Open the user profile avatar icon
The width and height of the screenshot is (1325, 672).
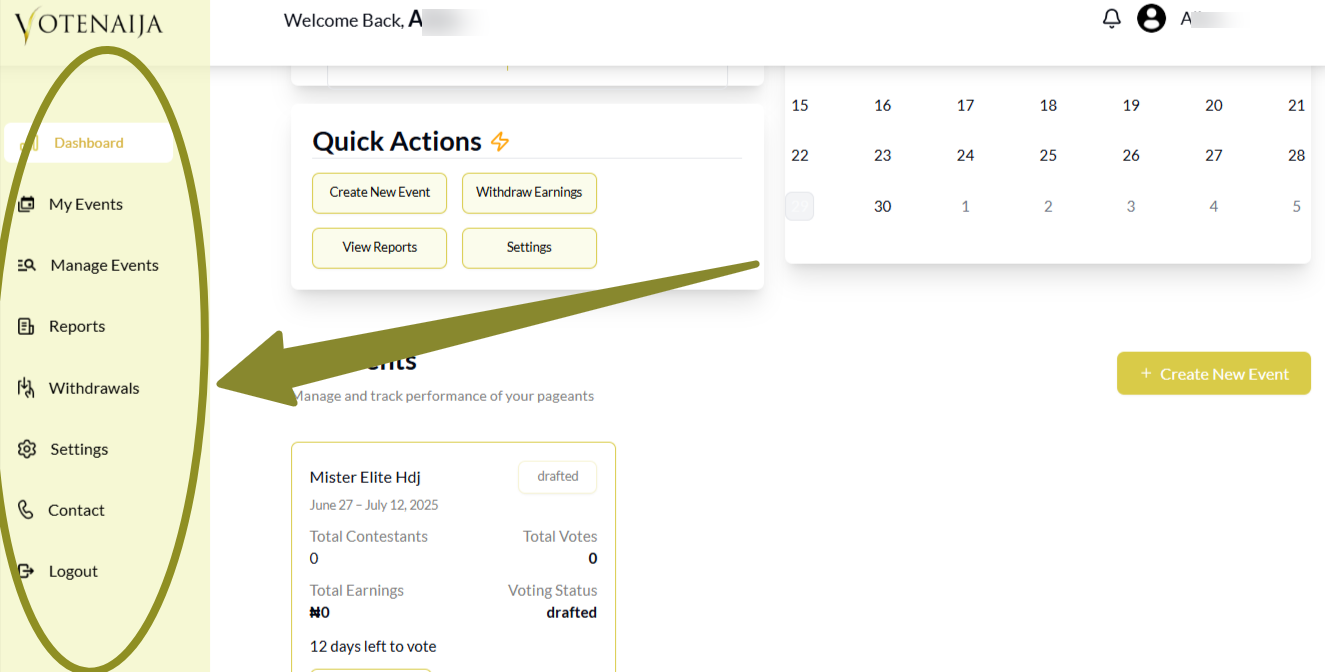[1151, 19]
